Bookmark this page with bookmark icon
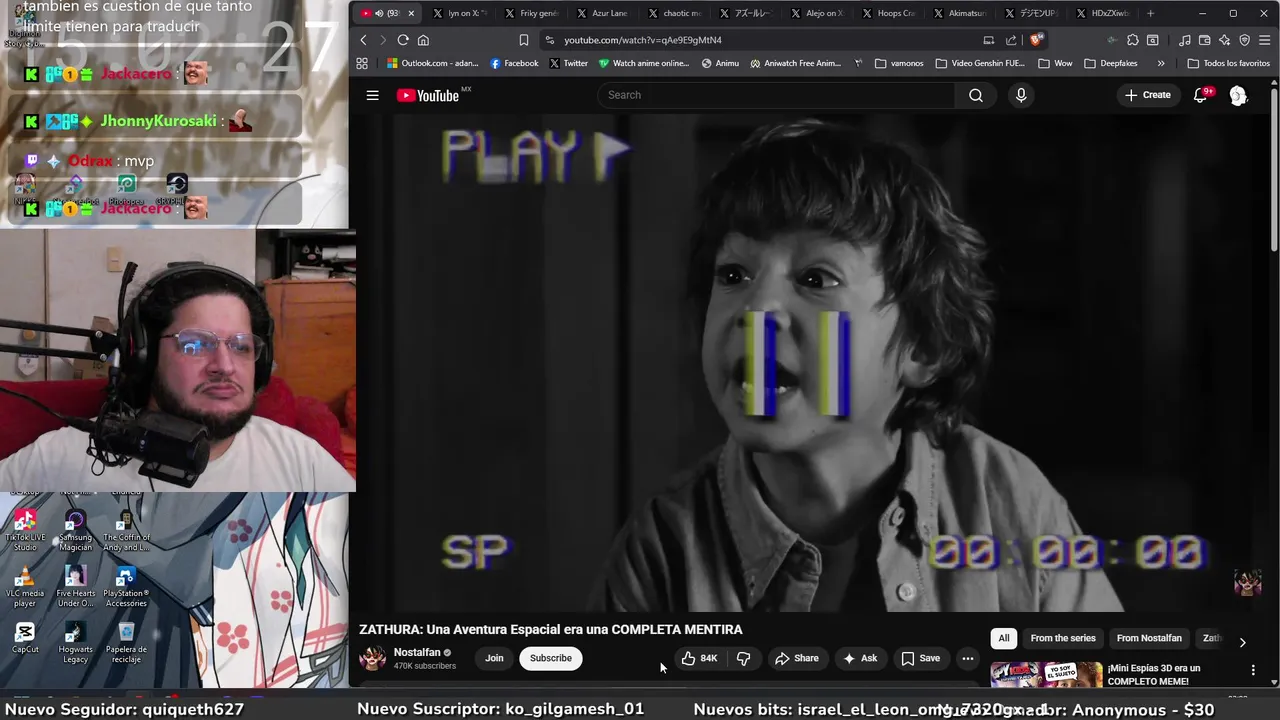The image size is (1280, 720). click(523, 40)
